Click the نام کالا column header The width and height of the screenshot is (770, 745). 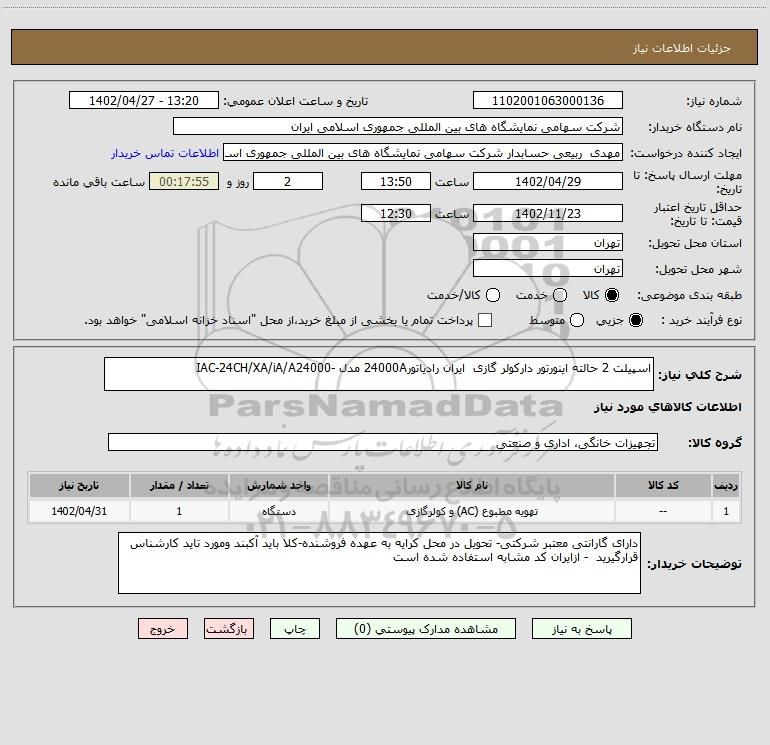click(471, 485)
